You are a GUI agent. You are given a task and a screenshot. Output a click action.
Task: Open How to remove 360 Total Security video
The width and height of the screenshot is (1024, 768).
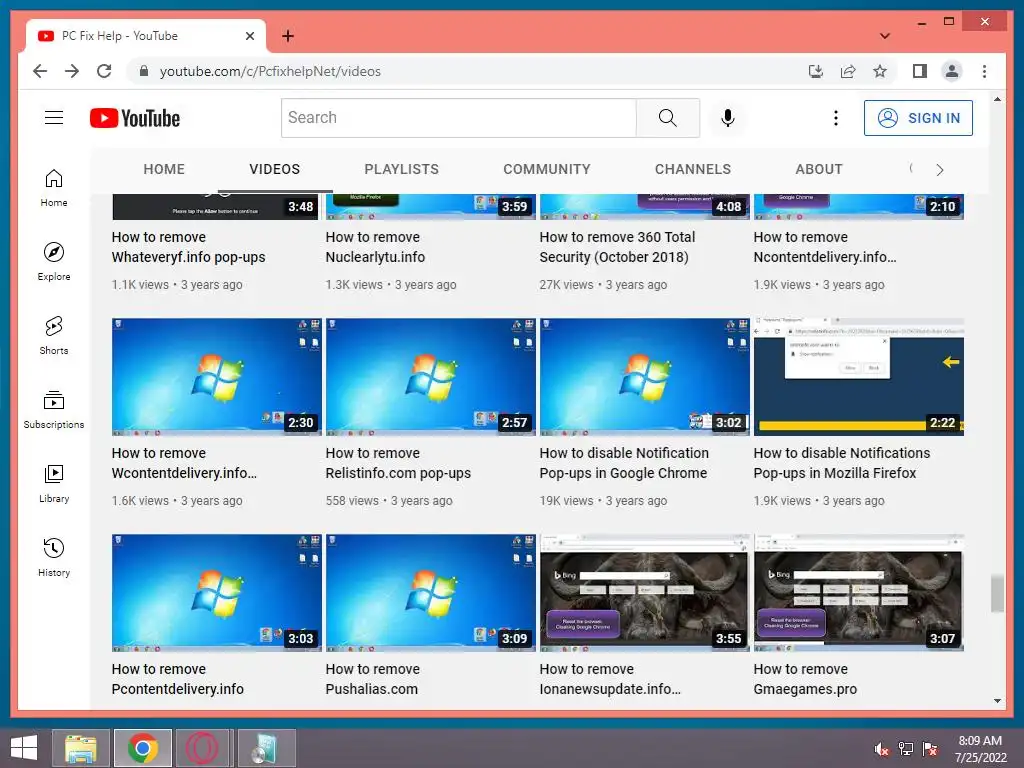pos(617,247)
